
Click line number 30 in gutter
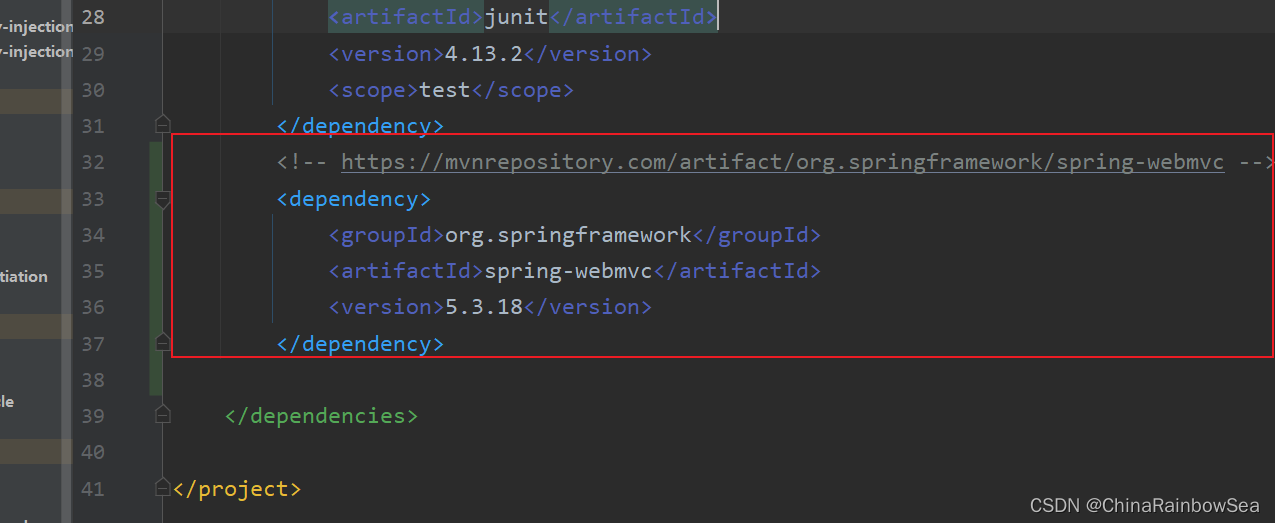(x=92, y=90)
